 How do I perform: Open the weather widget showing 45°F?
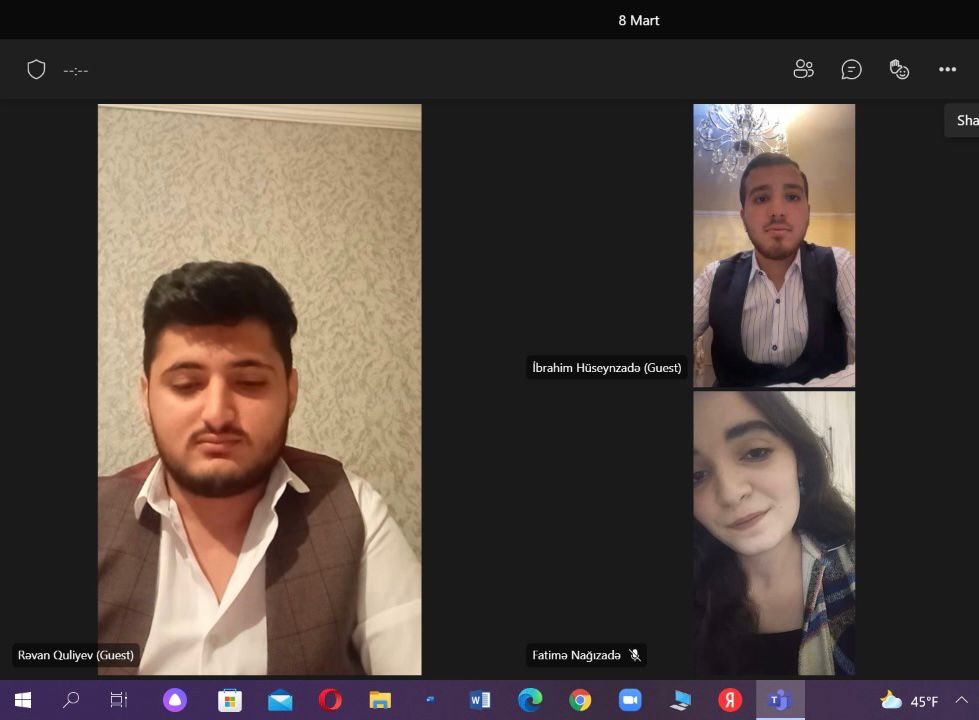click(908, 701)
